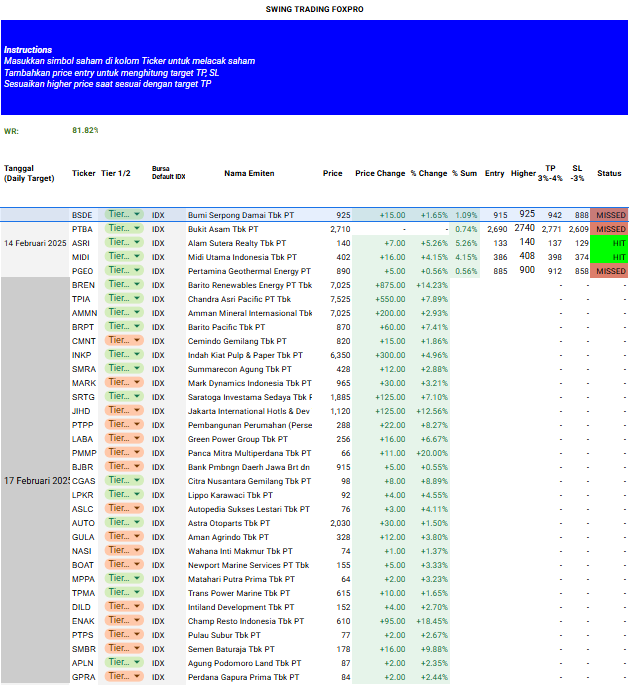Click the 14 Februari 2025 date cell
The image size is (629, 685).
pyautogui.click(x=34, y=243)
